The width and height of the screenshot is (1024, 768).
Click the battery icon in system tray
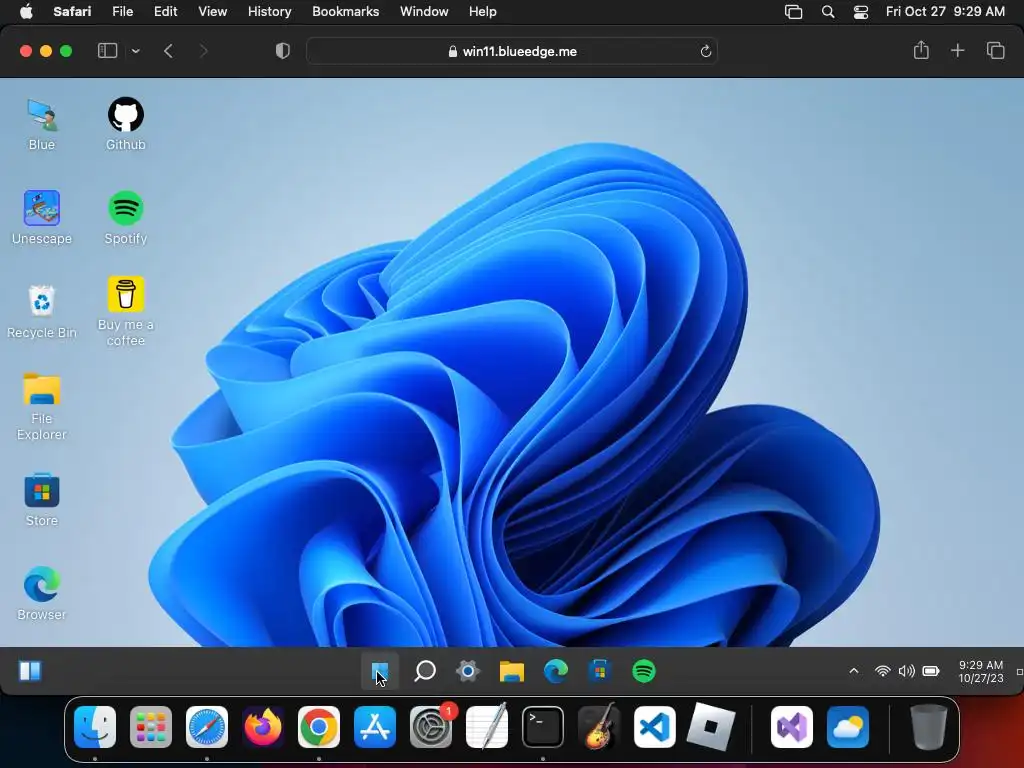[931, 671]
